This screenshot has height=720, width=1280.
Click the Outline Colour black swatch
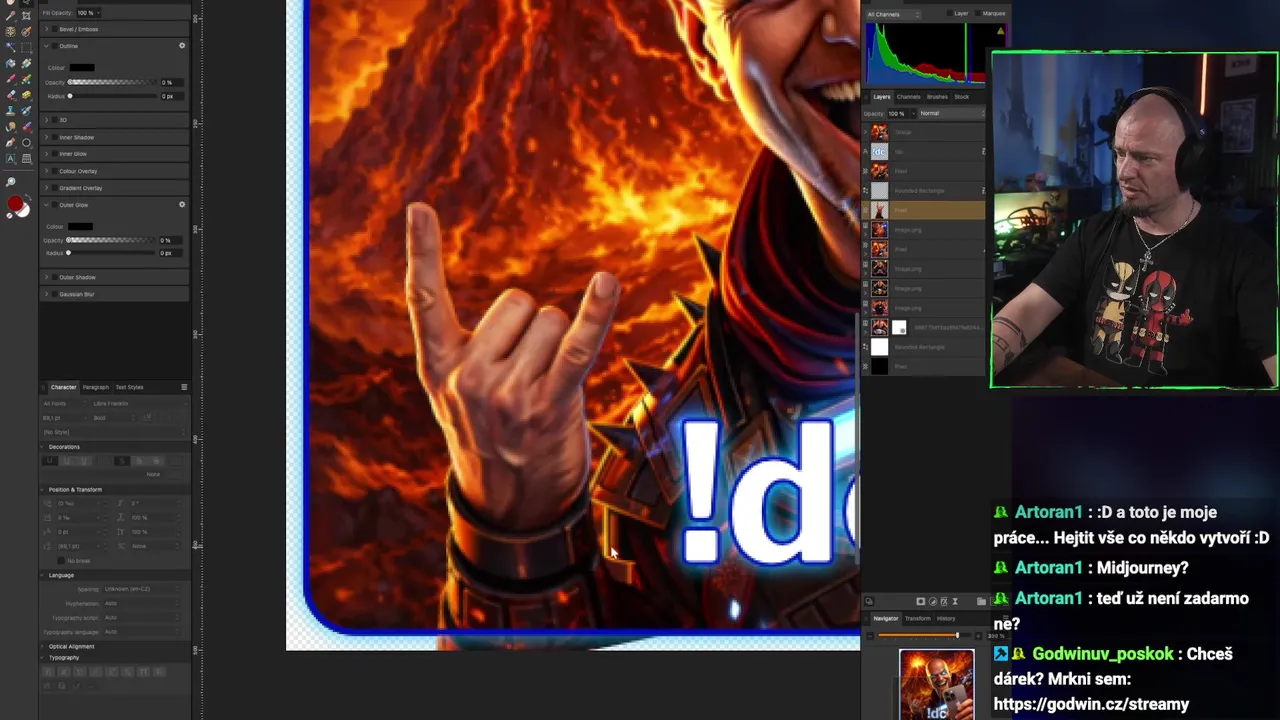click(82, 67)
